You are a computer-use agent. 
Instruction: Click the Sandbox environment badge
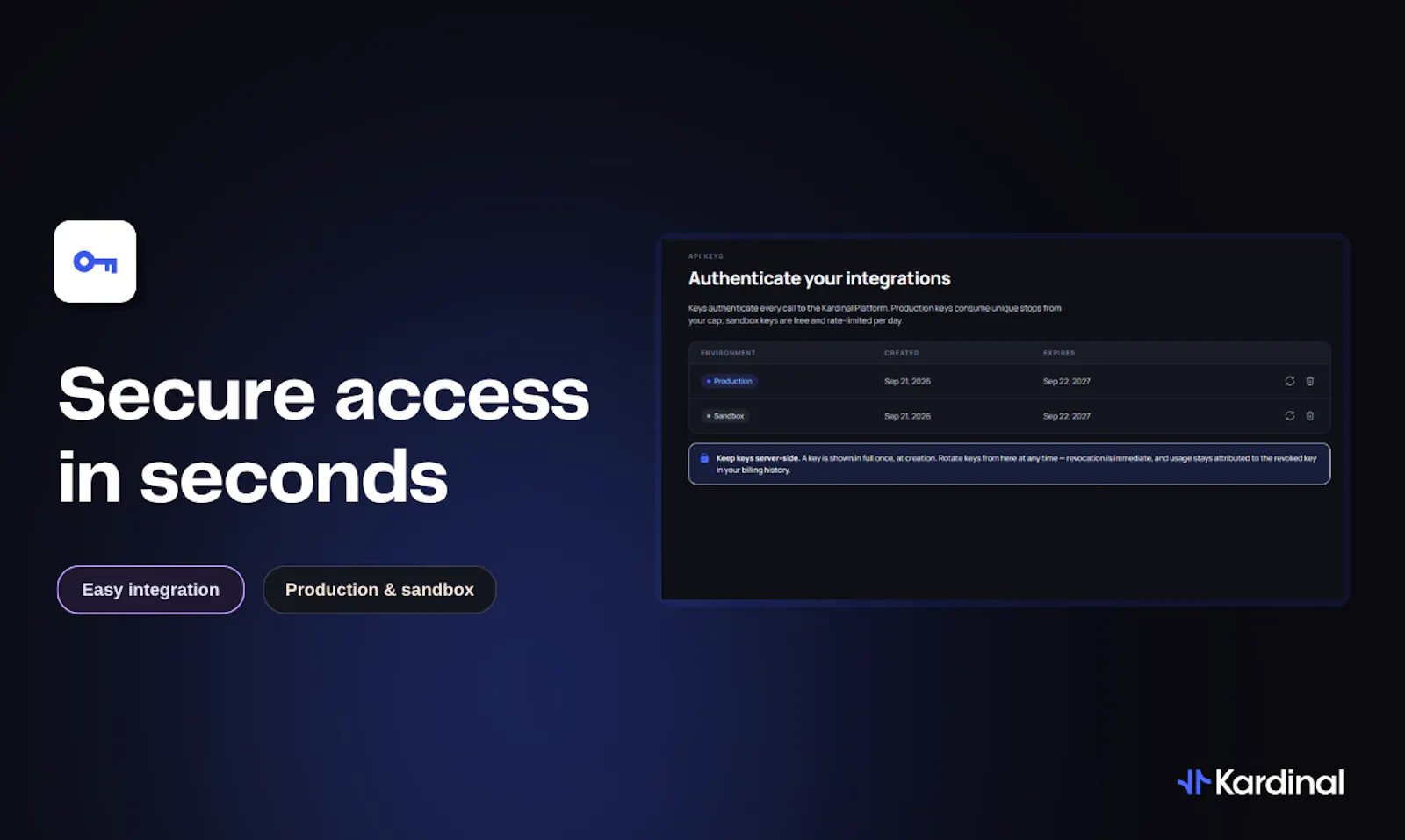point(725,416)
